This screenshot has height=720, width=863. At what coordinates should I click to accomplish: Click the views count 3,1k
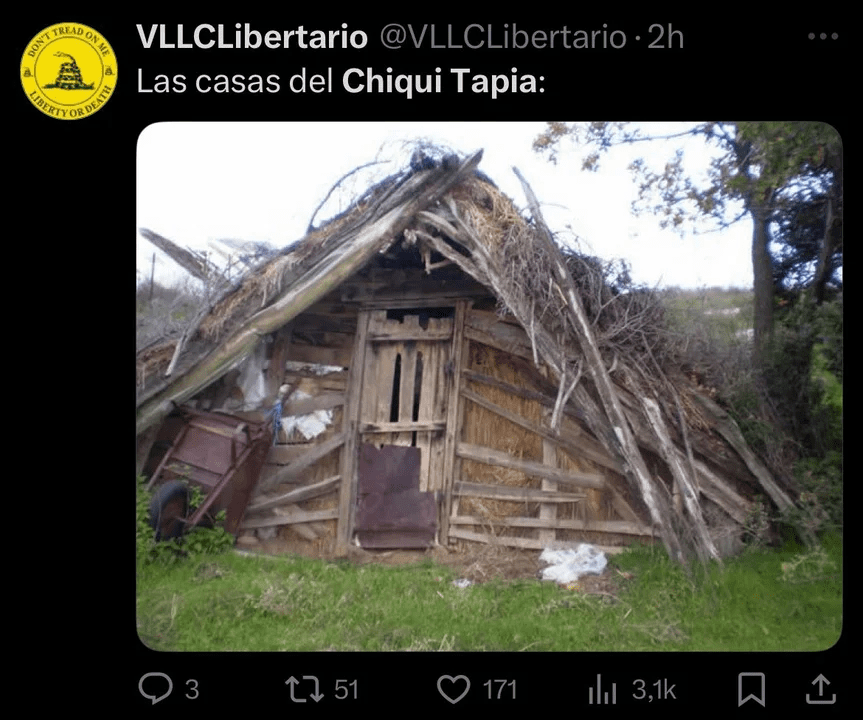pos(653,690)
